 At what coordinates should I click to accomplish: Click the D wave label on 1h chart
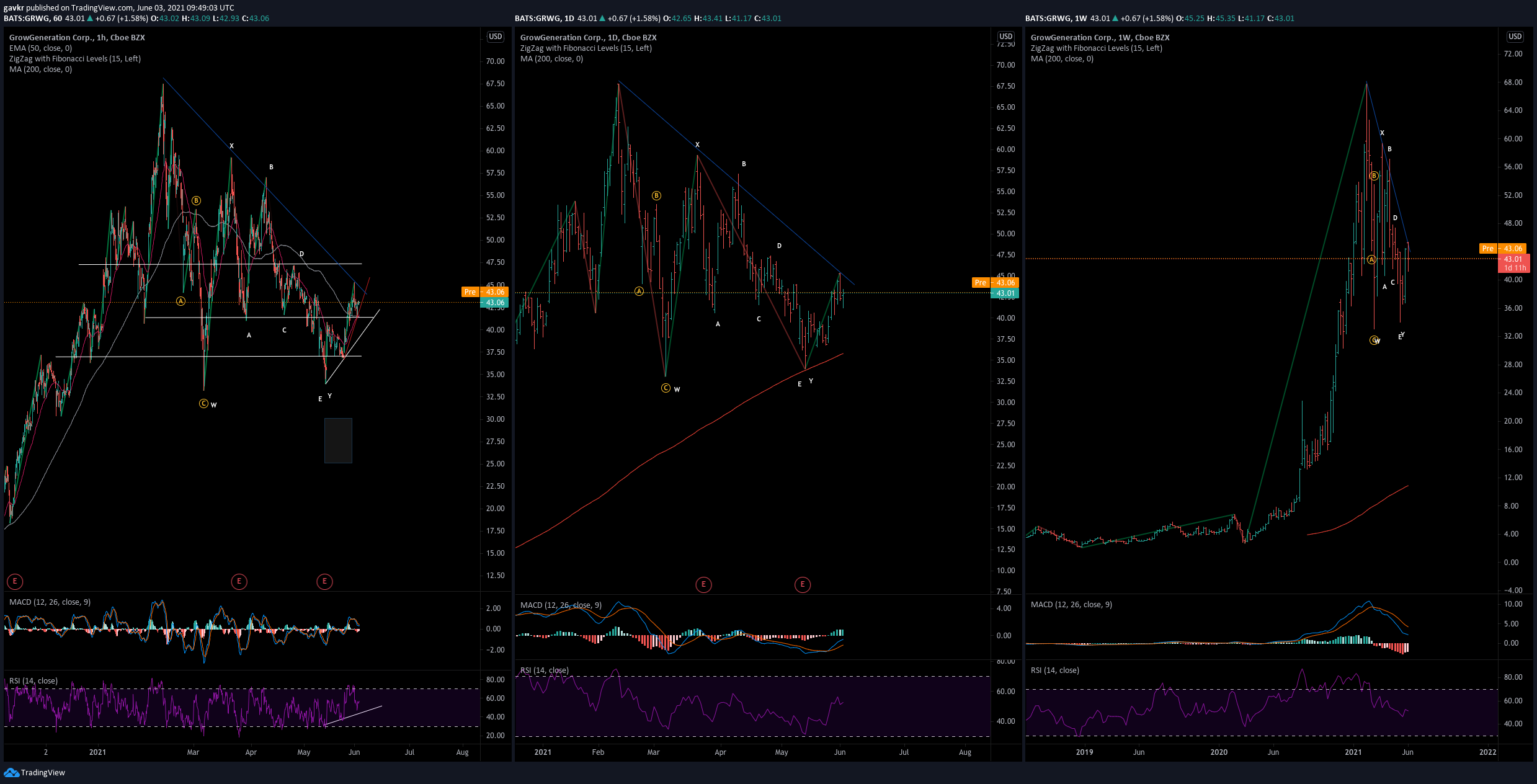[x=301, y=254]
